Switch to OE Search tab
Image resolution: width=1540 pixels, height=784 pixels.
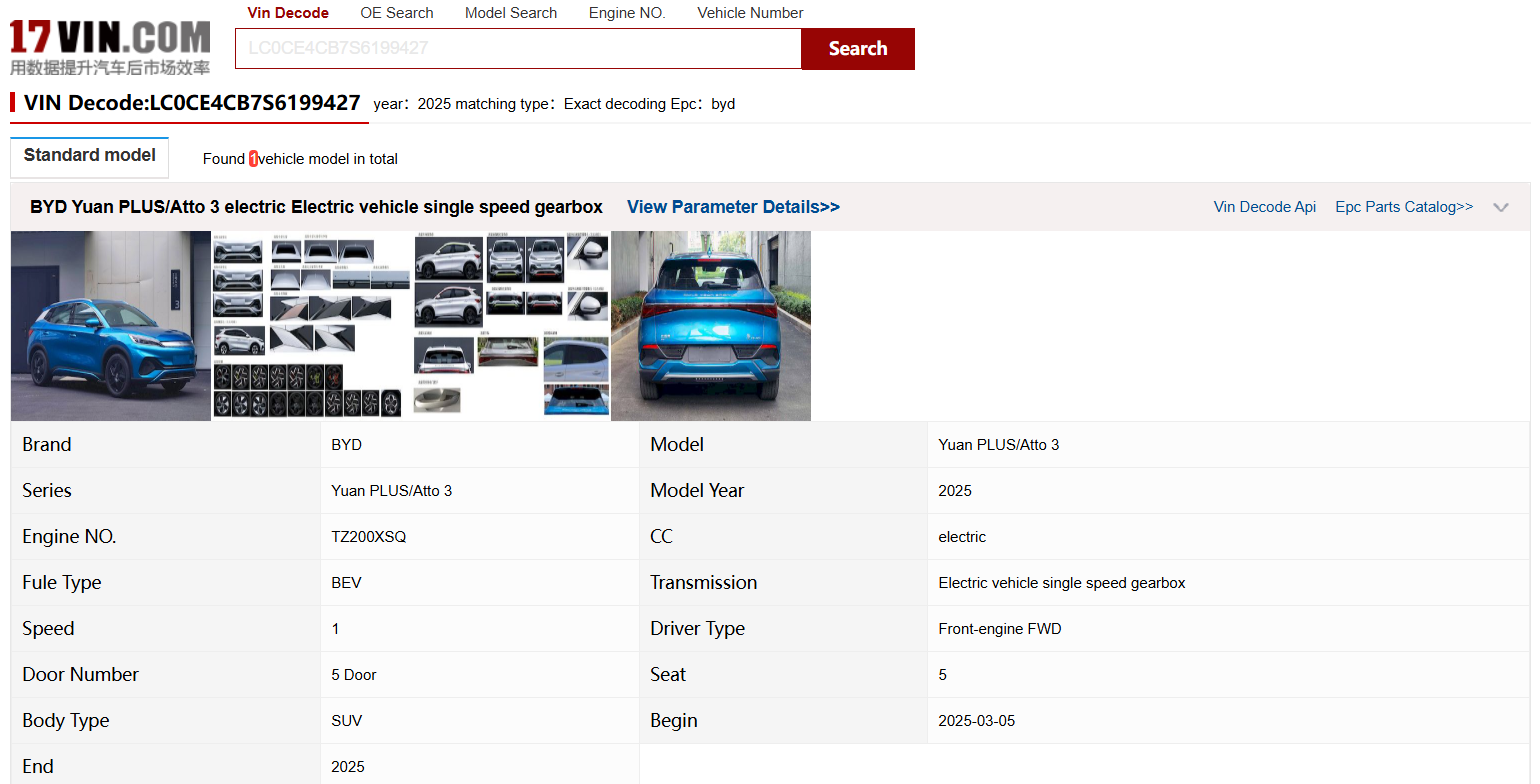[397, 13]
